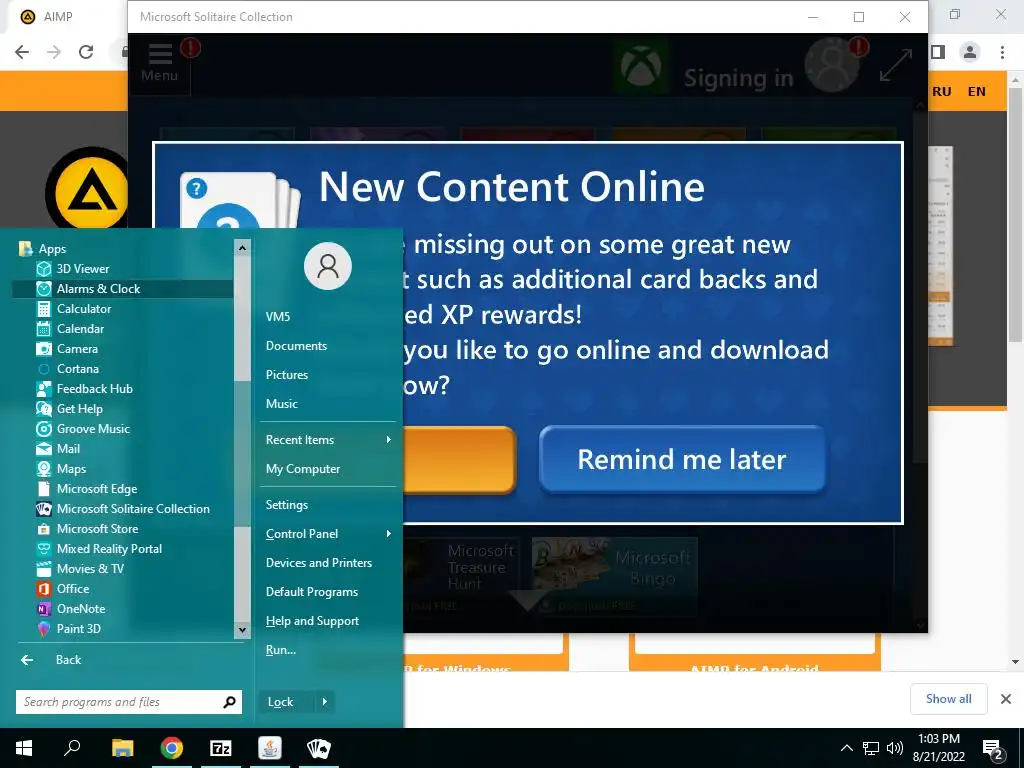
Task: Click the user avatar in start menu
Action: tap(328, 266)
